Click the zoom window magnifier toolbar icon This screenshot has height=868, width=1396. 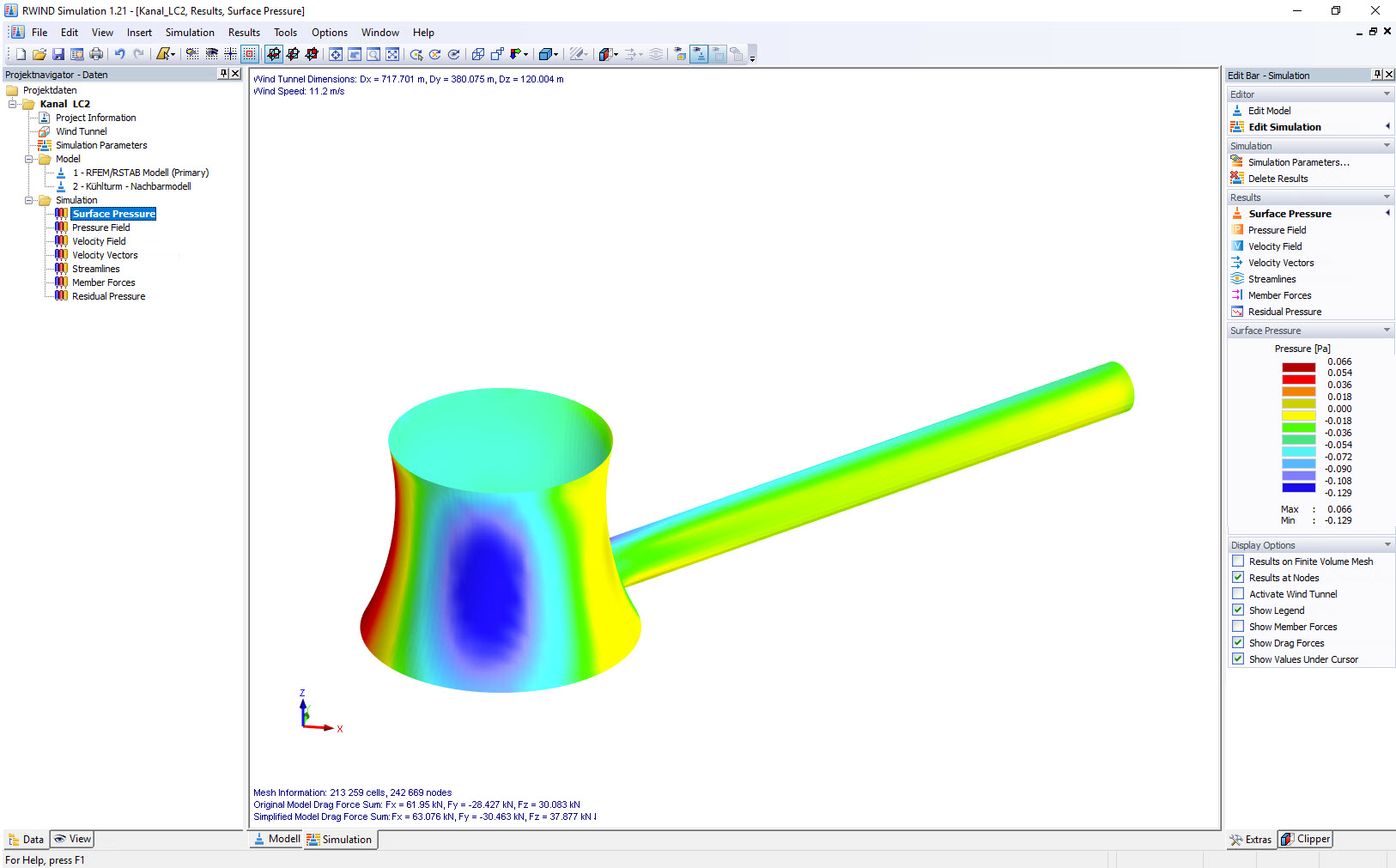click(373, 54)
